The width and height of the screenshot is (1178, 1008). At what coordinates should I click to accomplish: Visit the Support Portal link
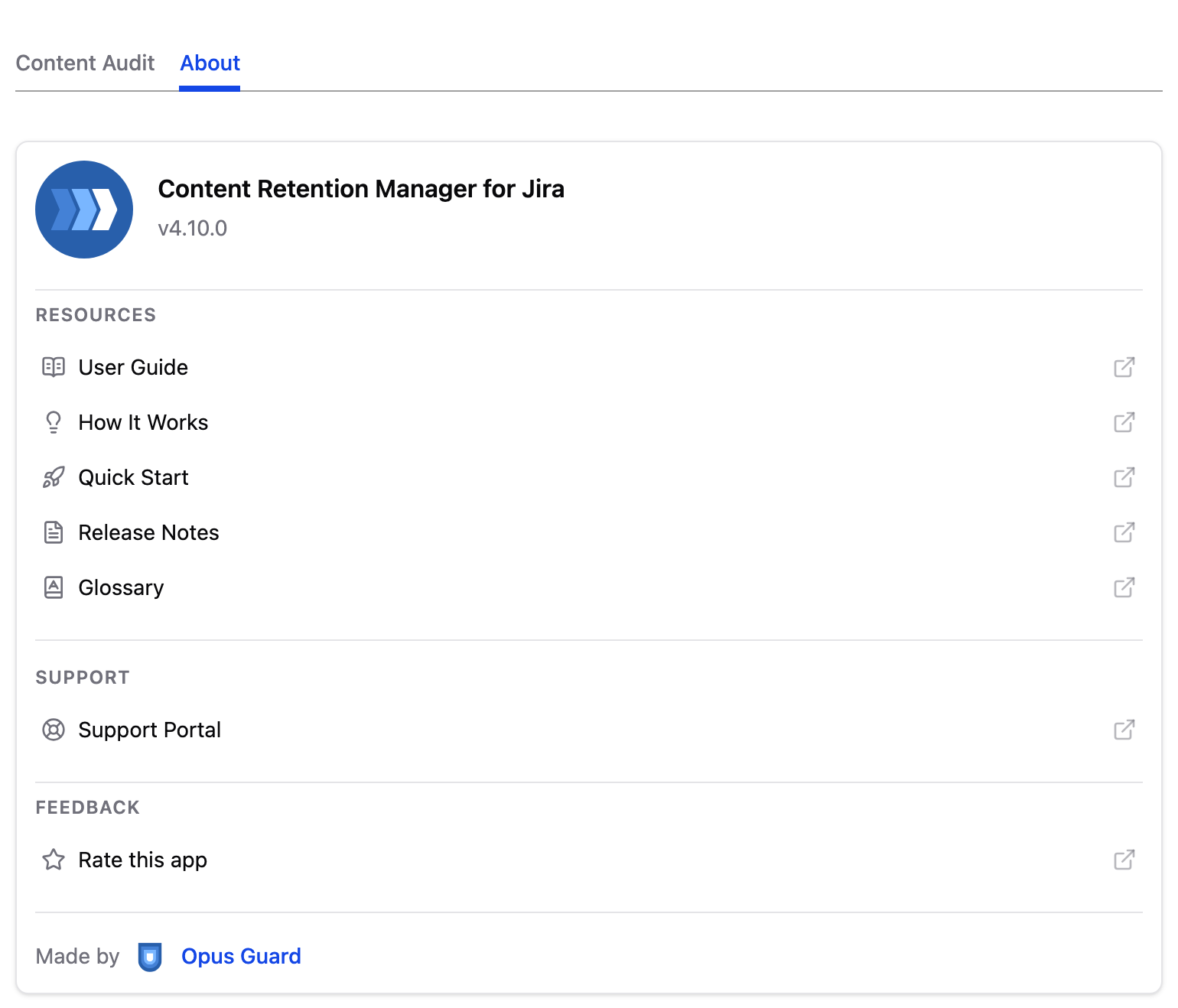(x=149, y=730)
